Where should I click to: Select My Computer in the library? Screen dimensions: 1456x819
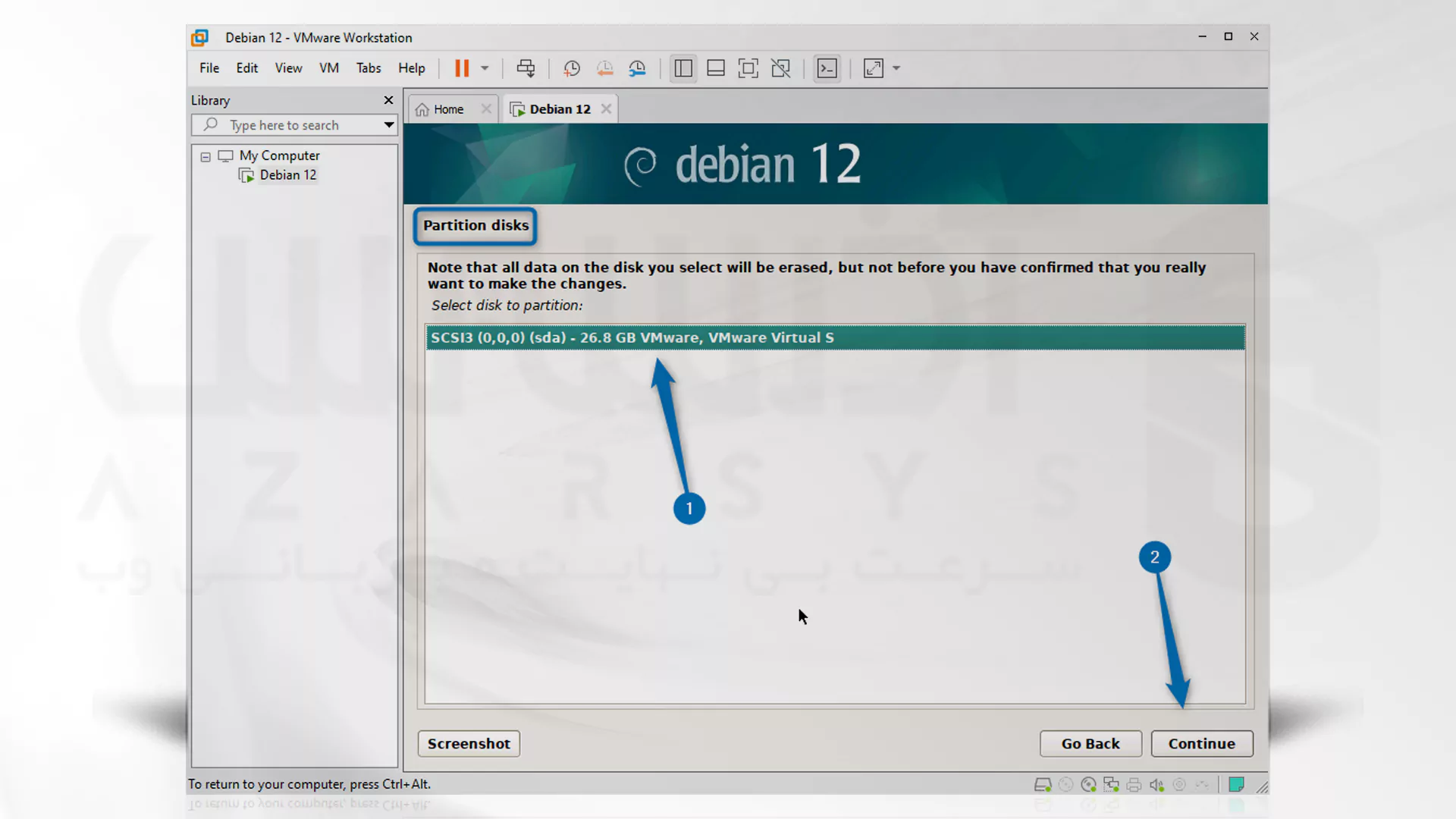coord(279,155)
